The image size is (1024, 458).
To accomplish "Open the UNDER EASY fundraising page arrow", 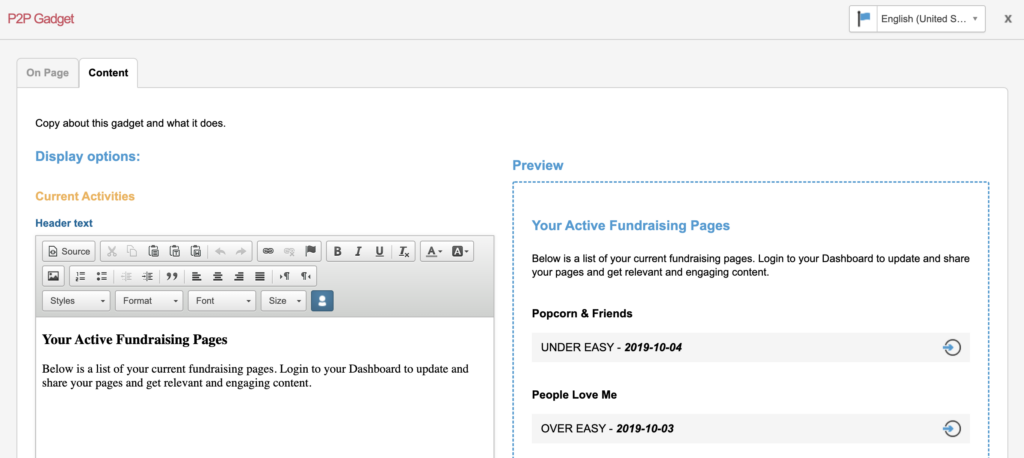I will click(951, 347).
